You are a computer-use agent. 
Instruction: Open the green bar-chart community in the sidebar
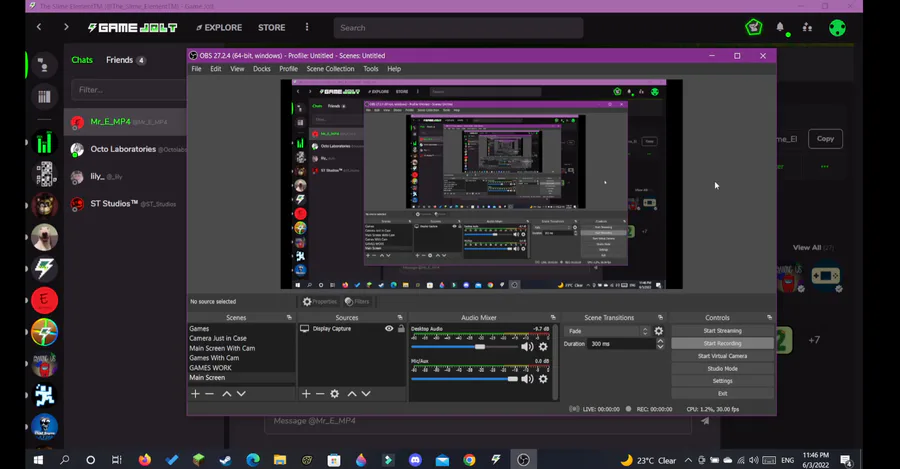click(x=44, y=142)
